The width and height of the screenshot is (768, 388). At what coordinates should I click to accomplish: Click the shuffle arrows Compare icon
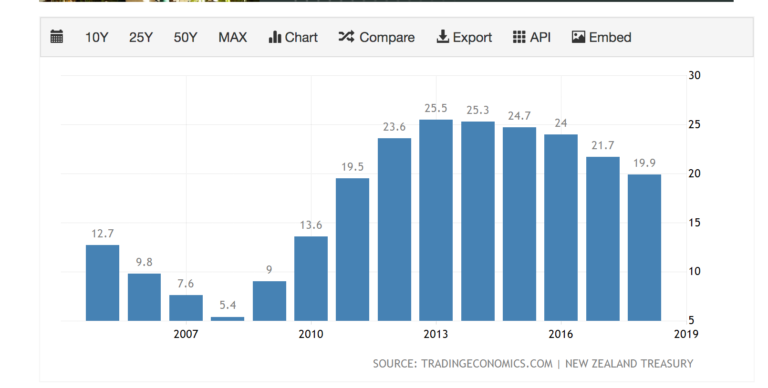(346, 37)
